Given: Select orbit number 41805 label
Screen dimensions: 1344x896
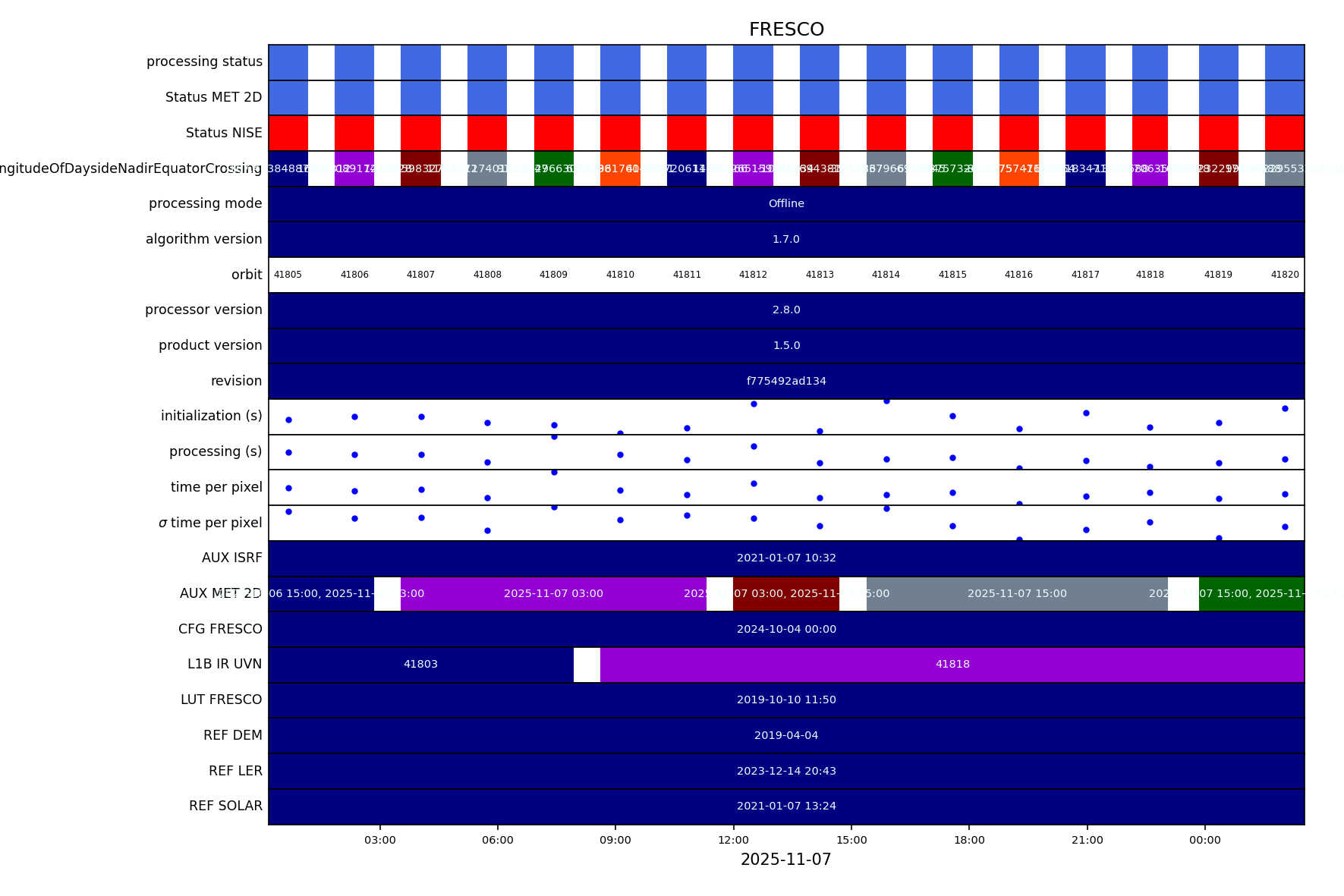Looking at the screenshot, I should [x=288, y=275].
